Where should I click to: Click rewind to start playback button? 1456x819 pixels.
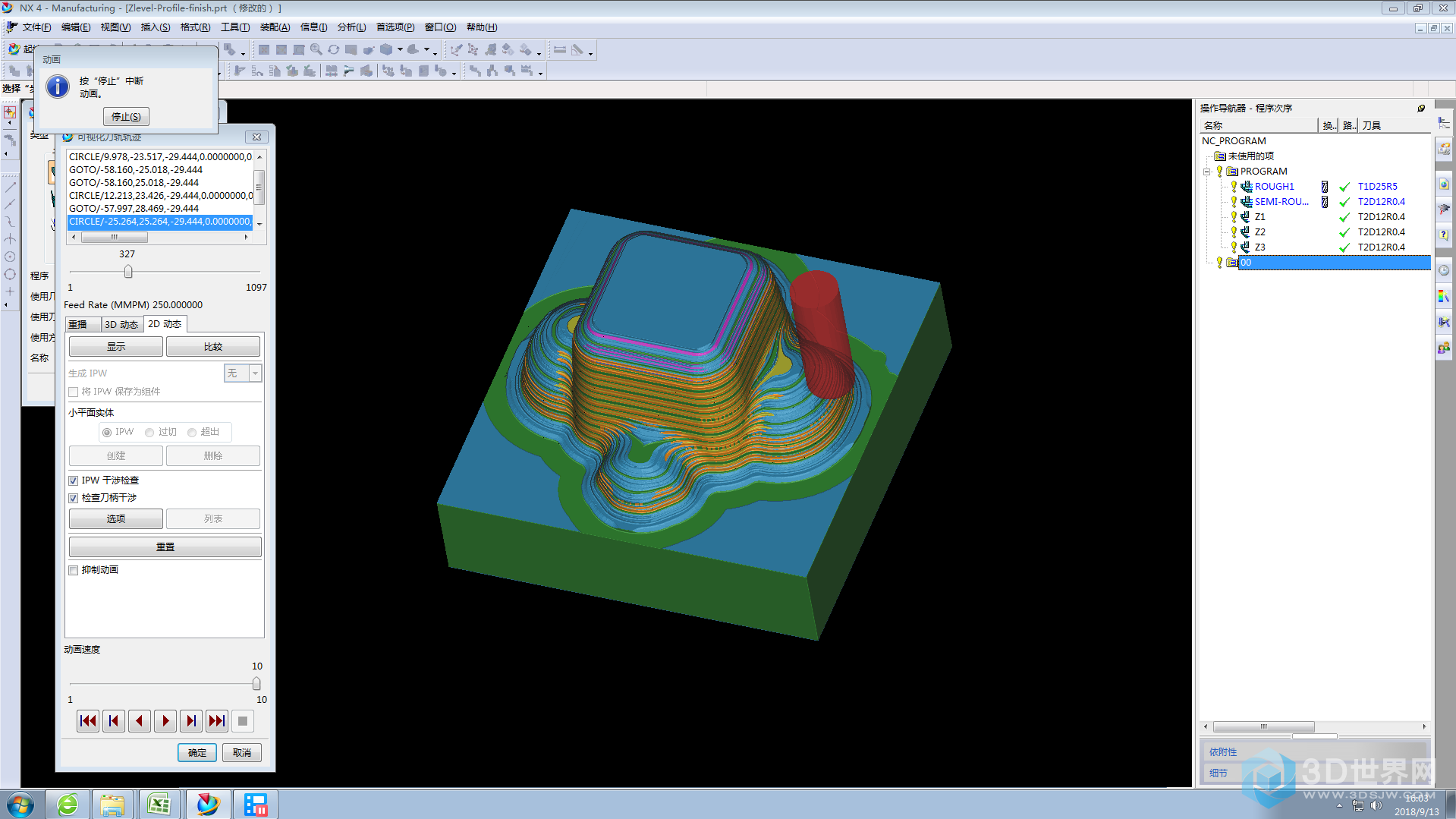[88, 721]
